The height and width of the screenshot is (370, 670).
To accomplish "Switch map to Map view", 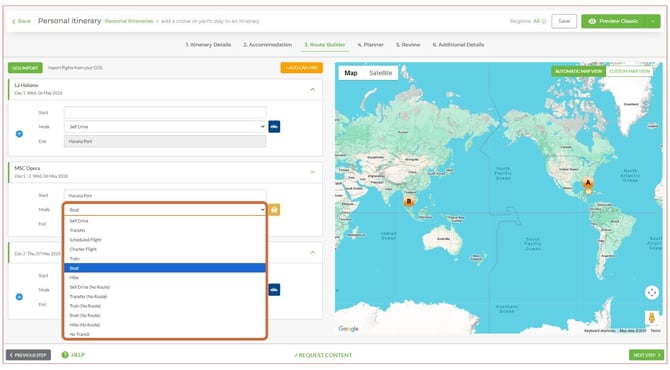I will 351,73.
